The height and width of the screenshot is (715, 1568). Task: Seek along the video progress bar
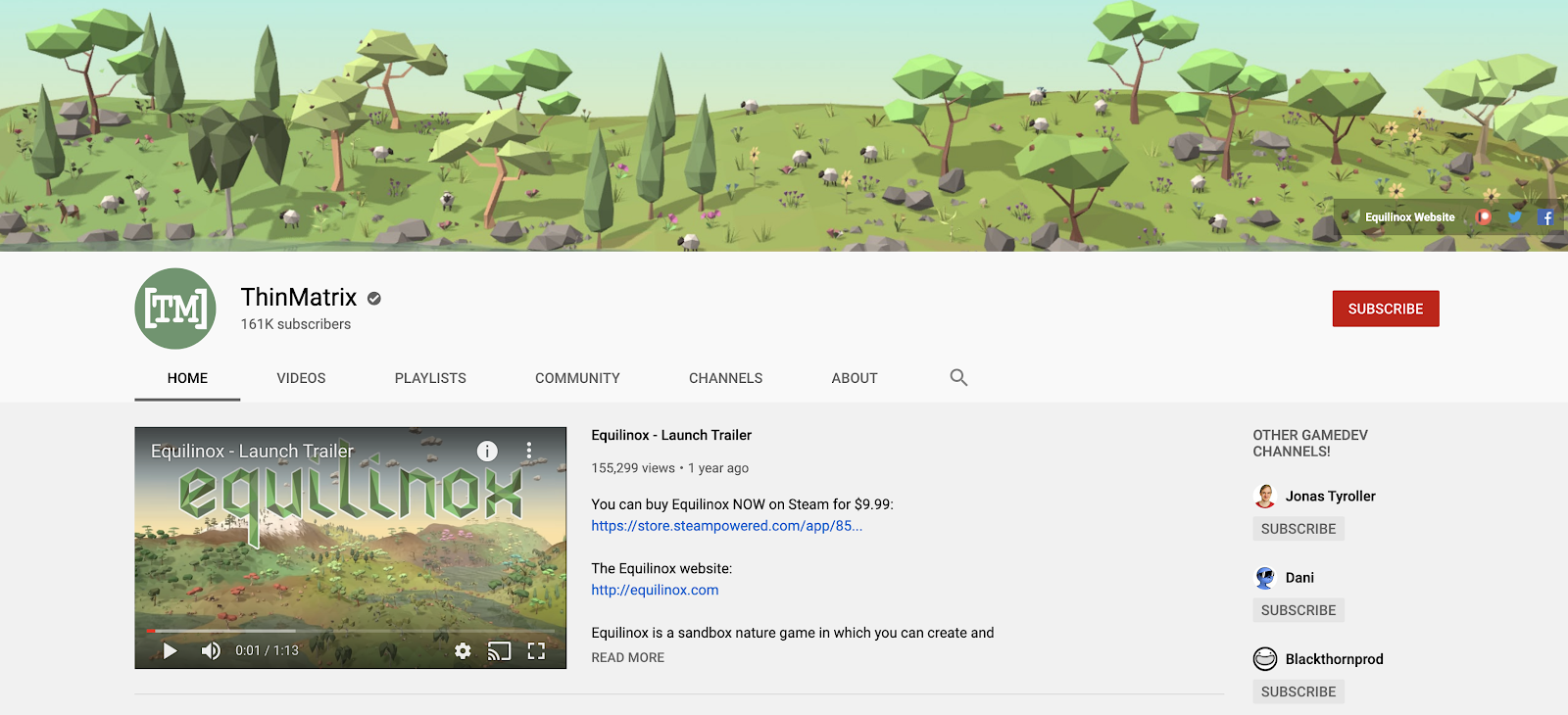(351, 631)
